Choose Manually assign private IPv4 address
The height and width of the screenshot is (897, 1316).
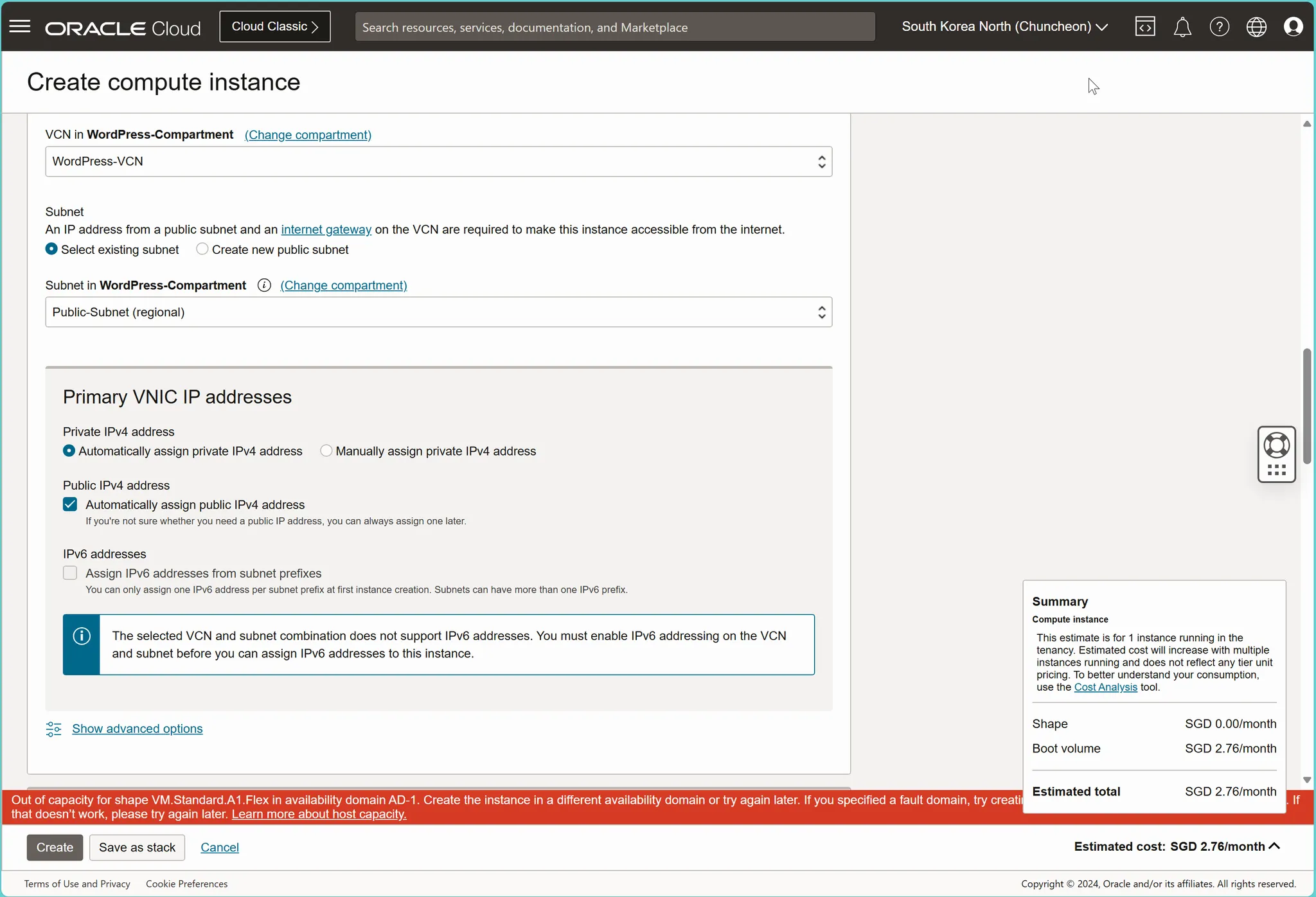pos(326,451)
